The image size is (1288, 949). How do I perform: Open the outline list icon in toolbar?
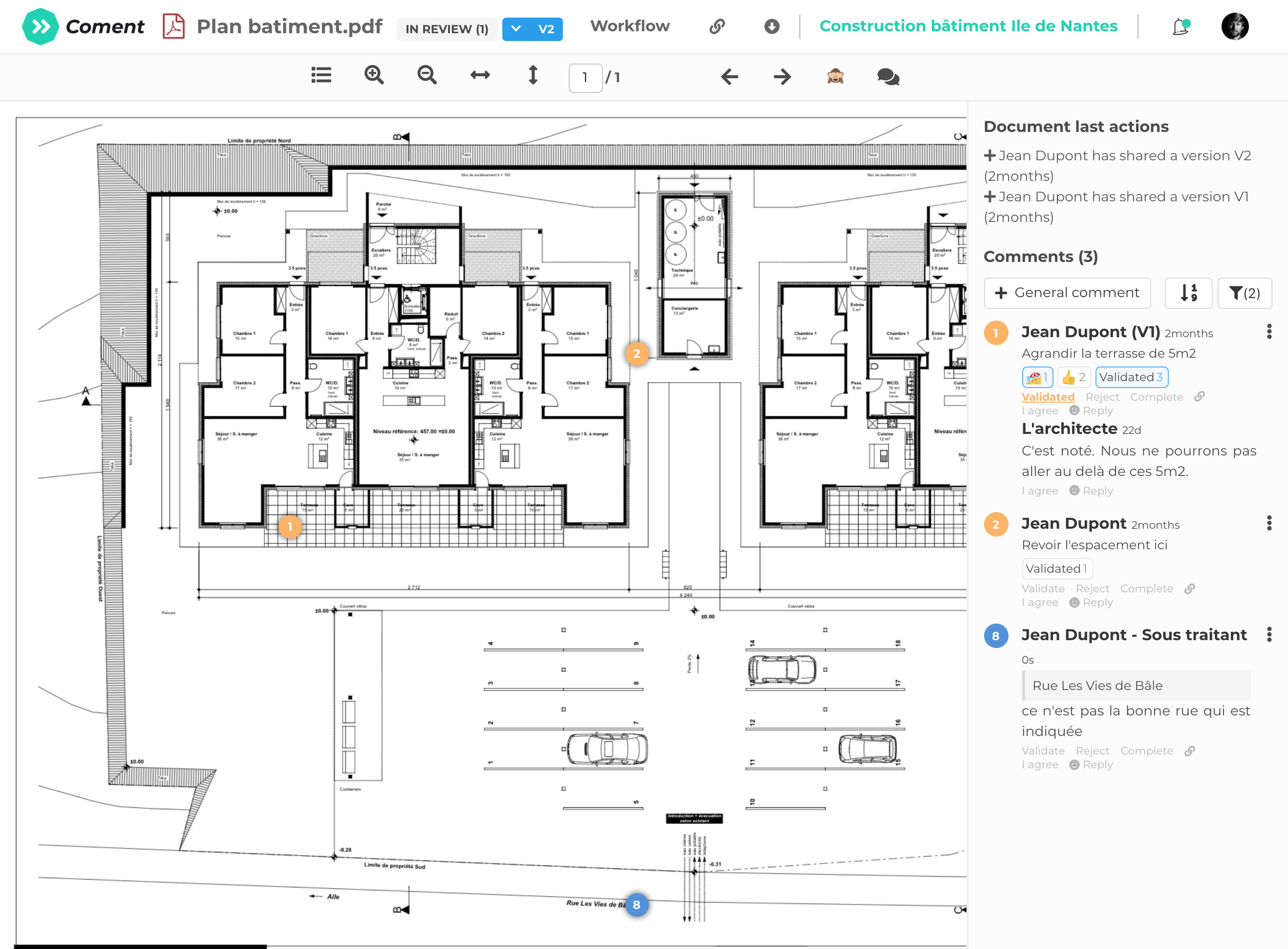321,75
